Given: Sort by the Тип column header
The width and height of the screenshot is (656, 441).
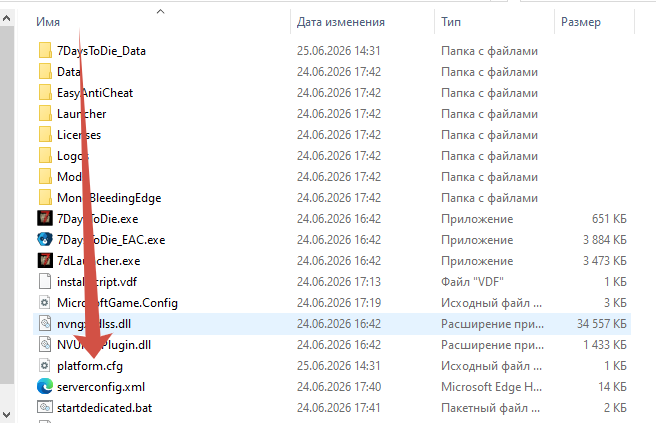Looking at the screenshot, I should click(x=451, y=22).
